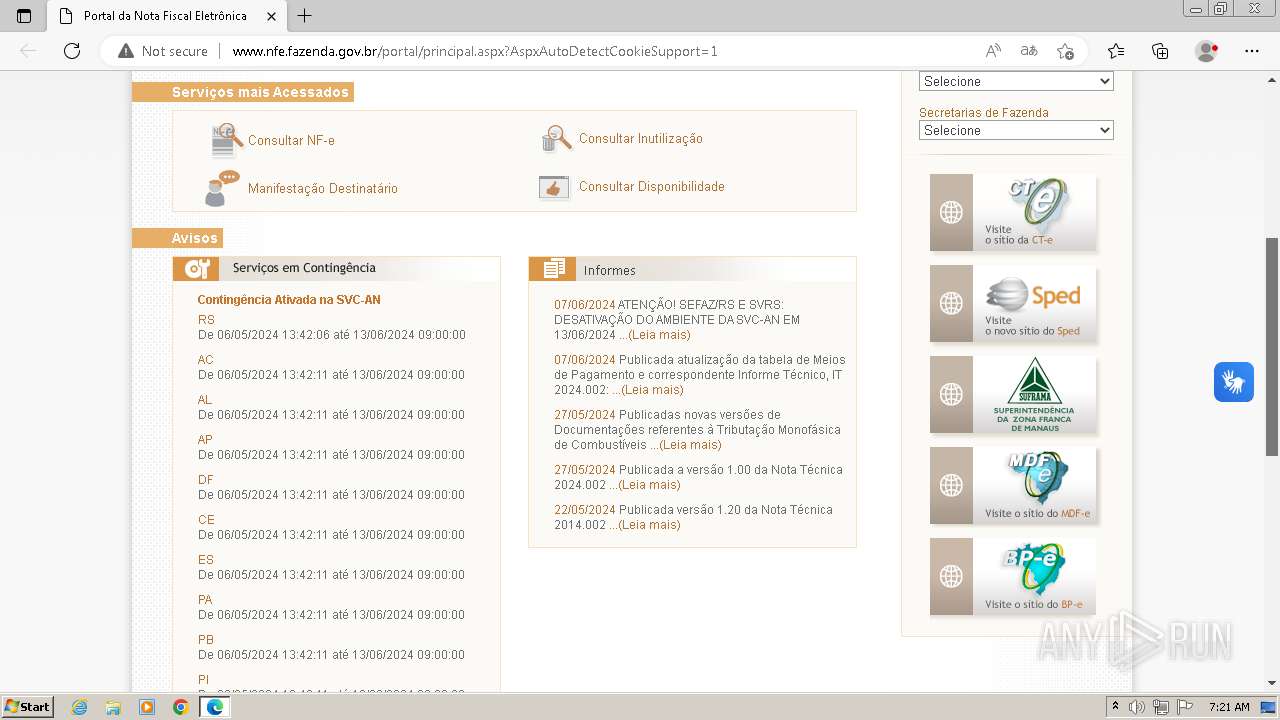Click the AC state contingency entry
1280x720 pixels.
coord(205,360)
